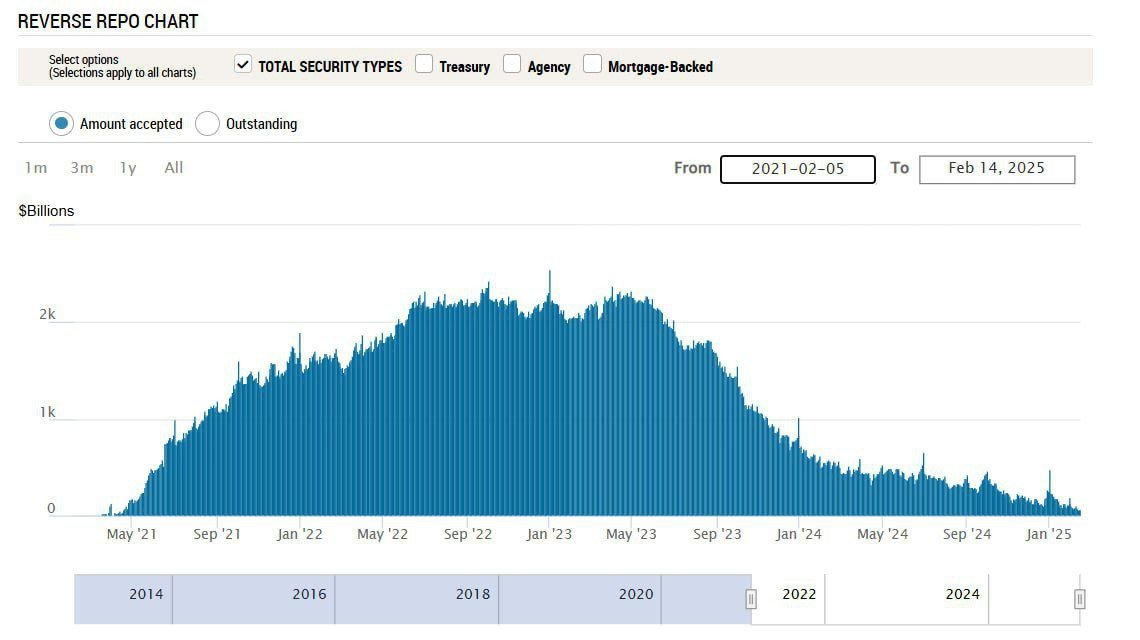Viewport: 1140px width, 640px height.
Task: Switch to the Outstanding radio option
Action: pyautogui.click(x=207, y=123)
